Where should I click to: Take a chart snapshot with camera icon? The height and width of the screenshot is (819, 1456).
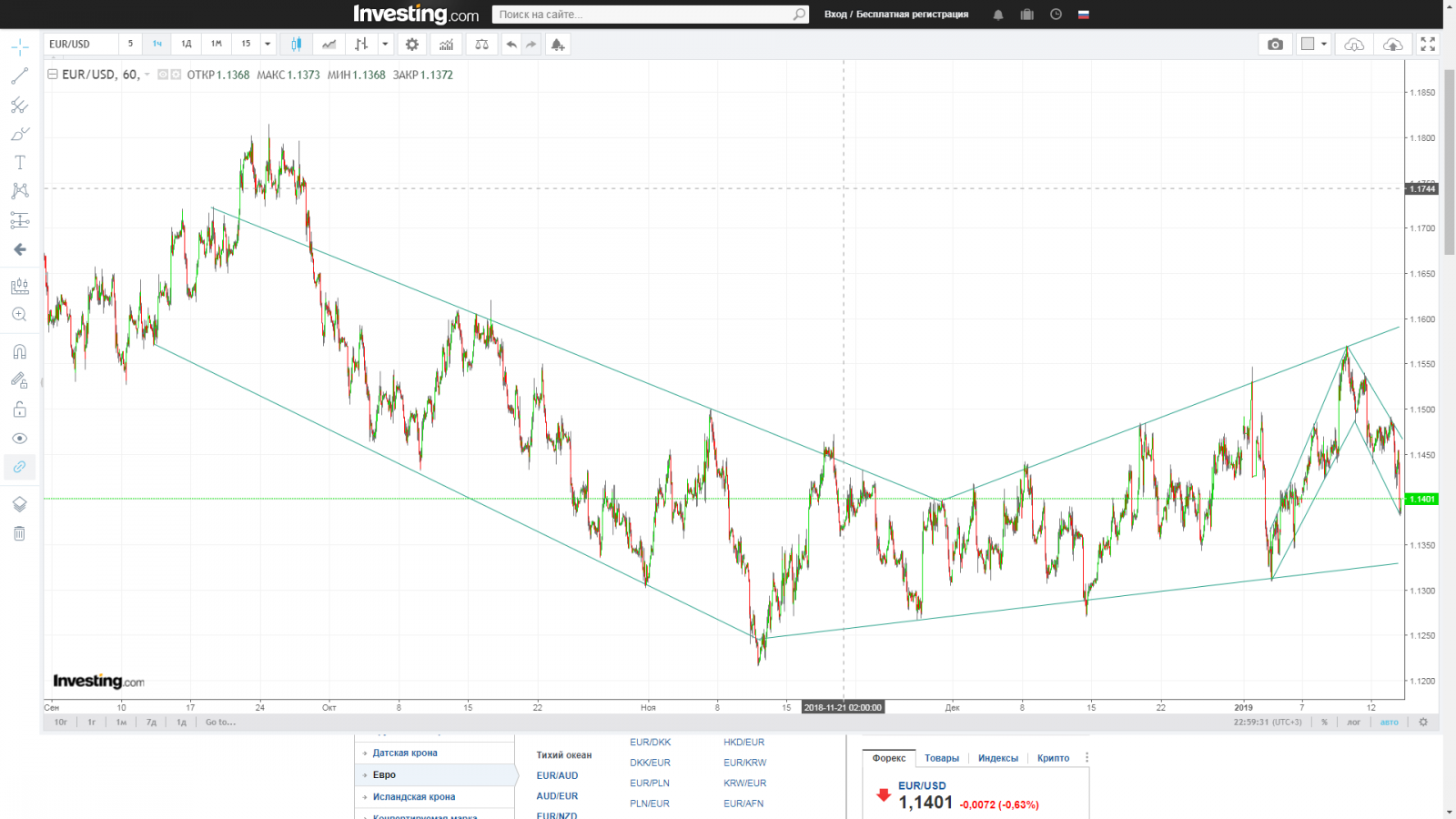pos(1275,45)
